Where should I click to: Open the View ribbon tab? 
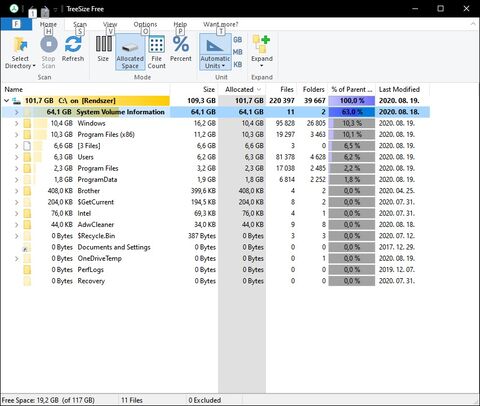(110, 24)
